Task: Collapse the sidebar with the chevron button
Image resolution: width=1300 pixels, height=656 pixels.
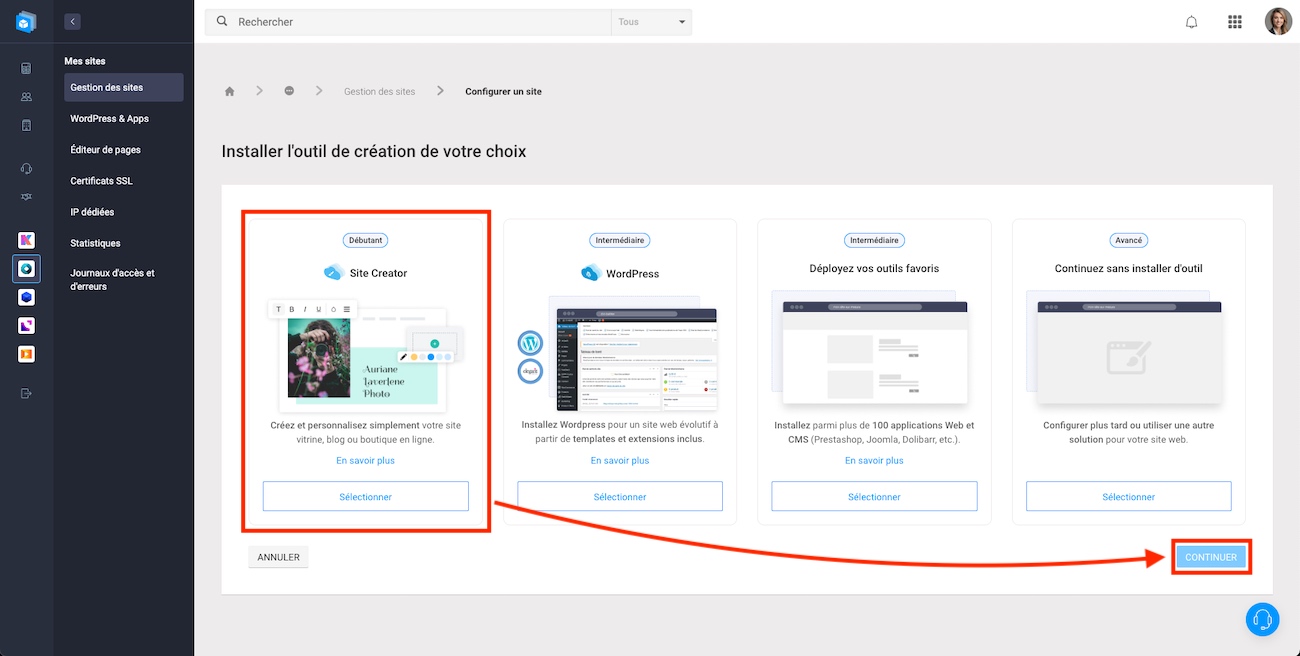Action: pyautogui.click(x=72, y=21)
